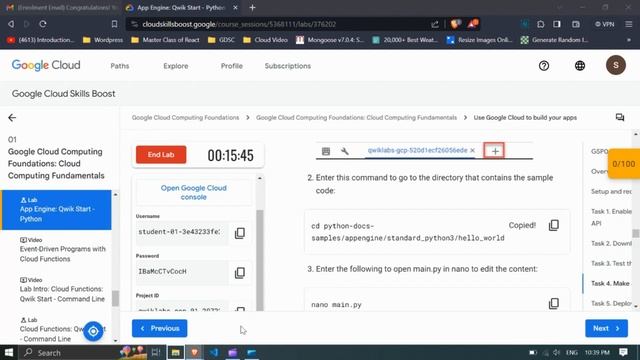Open the language globe icon
The image size is (640, 360).
580,66
